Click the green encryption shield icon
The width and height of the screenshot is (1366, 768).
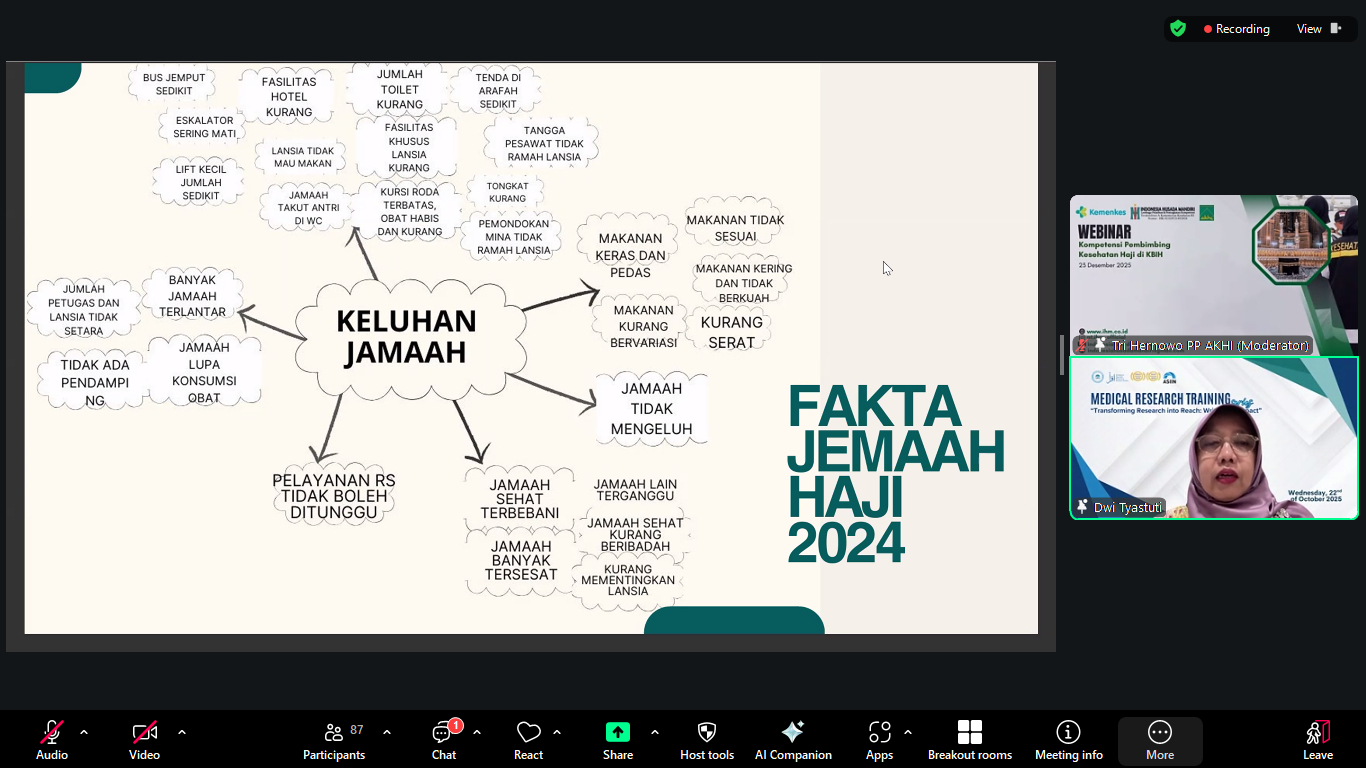pos(1178,29)
